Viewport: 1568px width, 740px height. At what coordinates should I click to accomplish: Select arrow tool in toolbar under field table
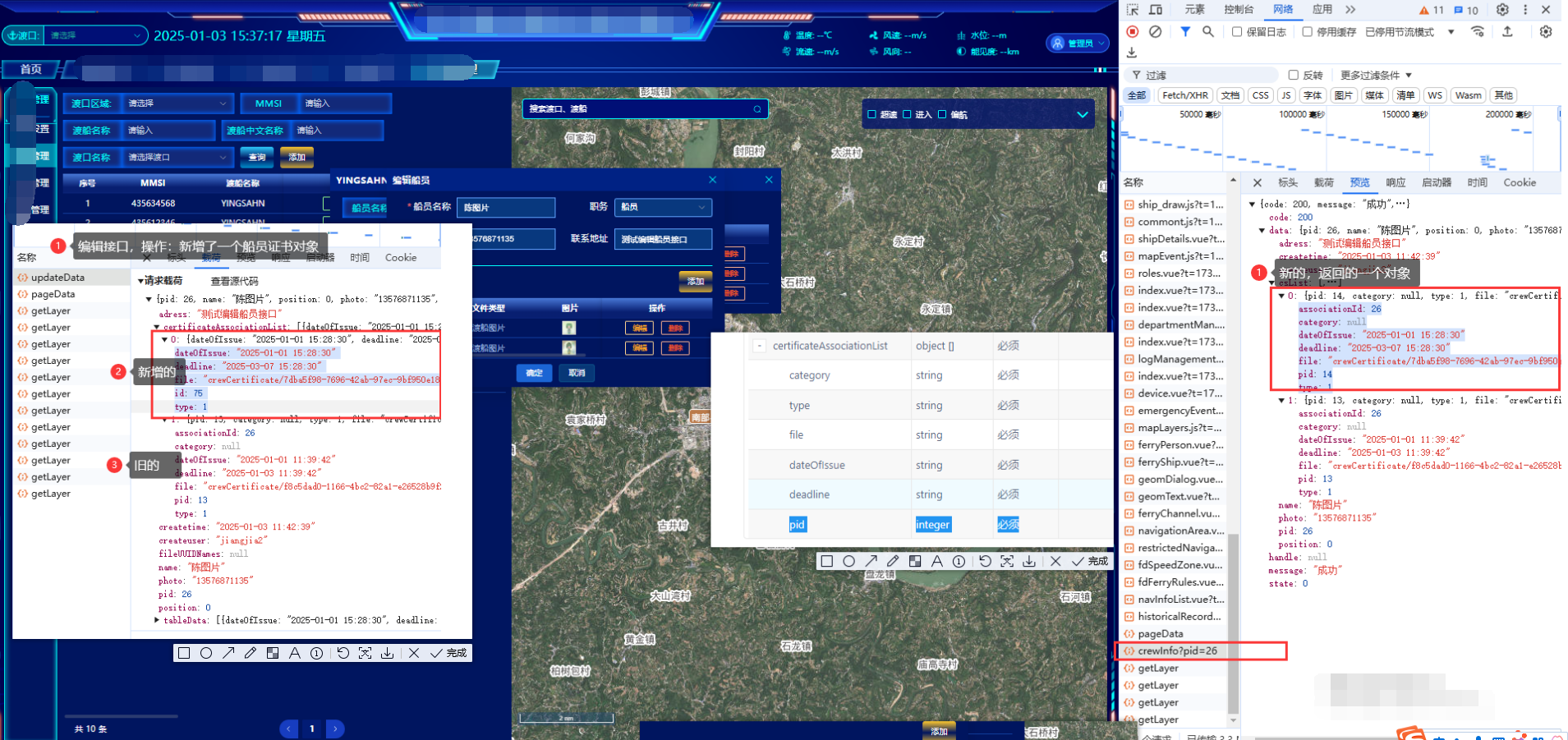tap(871, 561)
